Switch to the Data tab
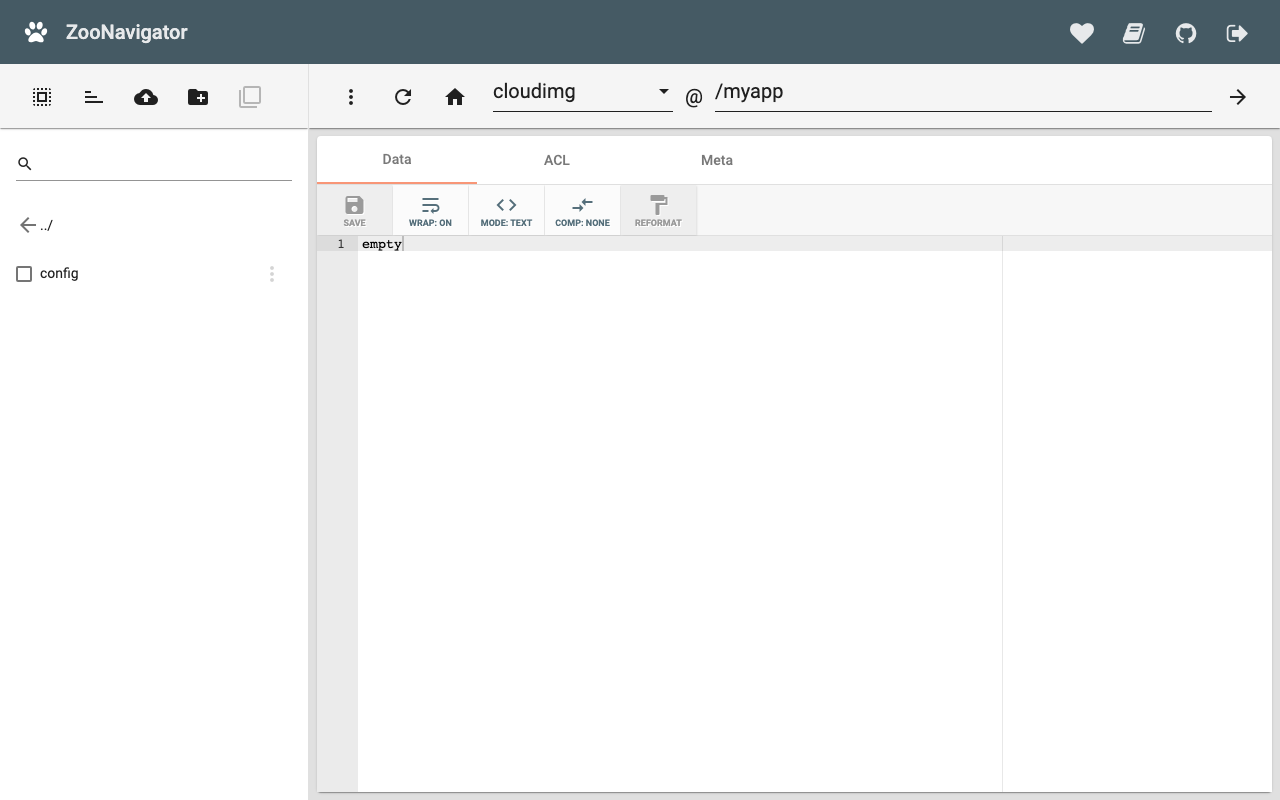The image size is (1280, 800). tap(397, 160)
